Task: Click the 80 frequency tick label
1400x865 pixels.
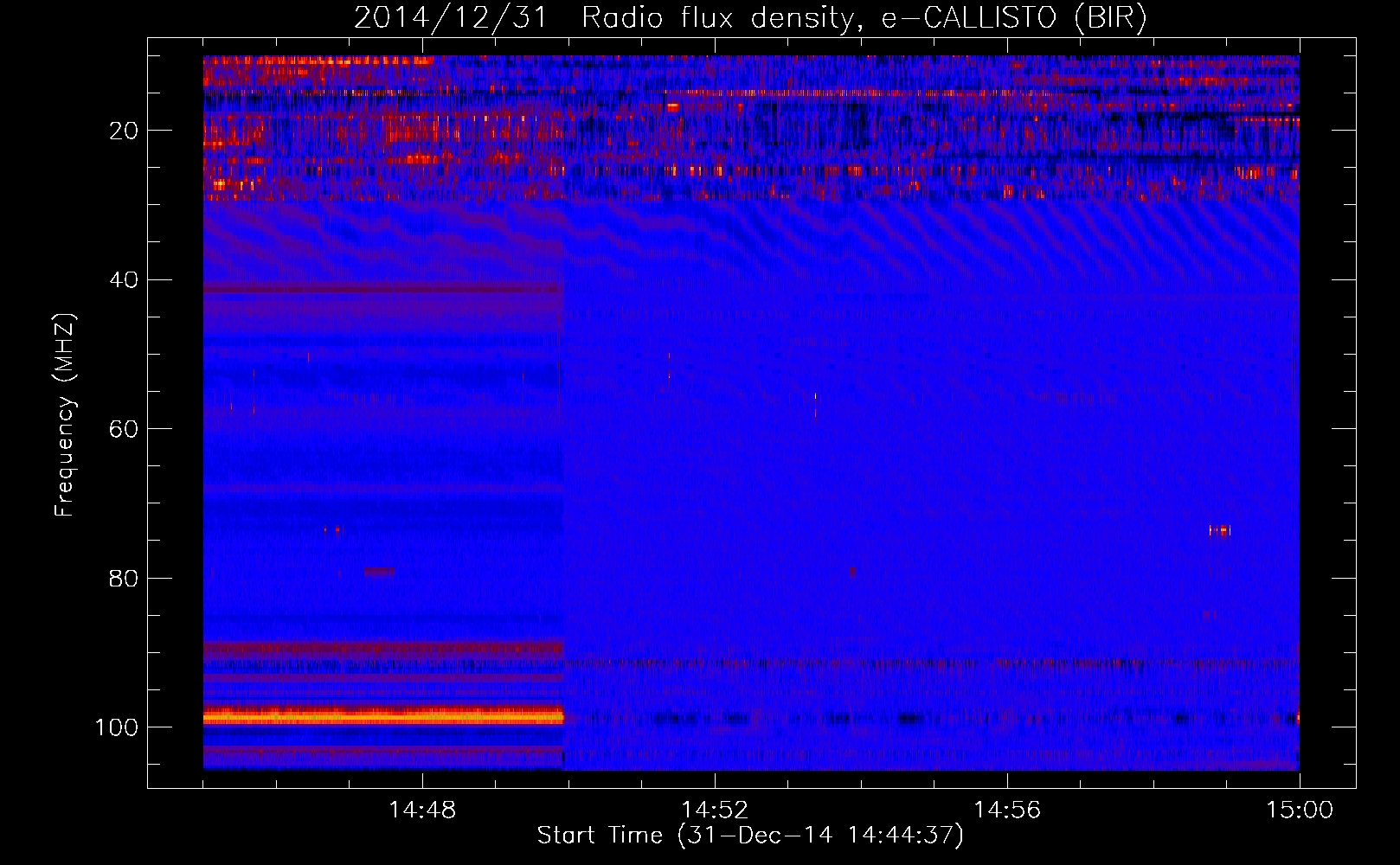Action: tap(124, 578)
